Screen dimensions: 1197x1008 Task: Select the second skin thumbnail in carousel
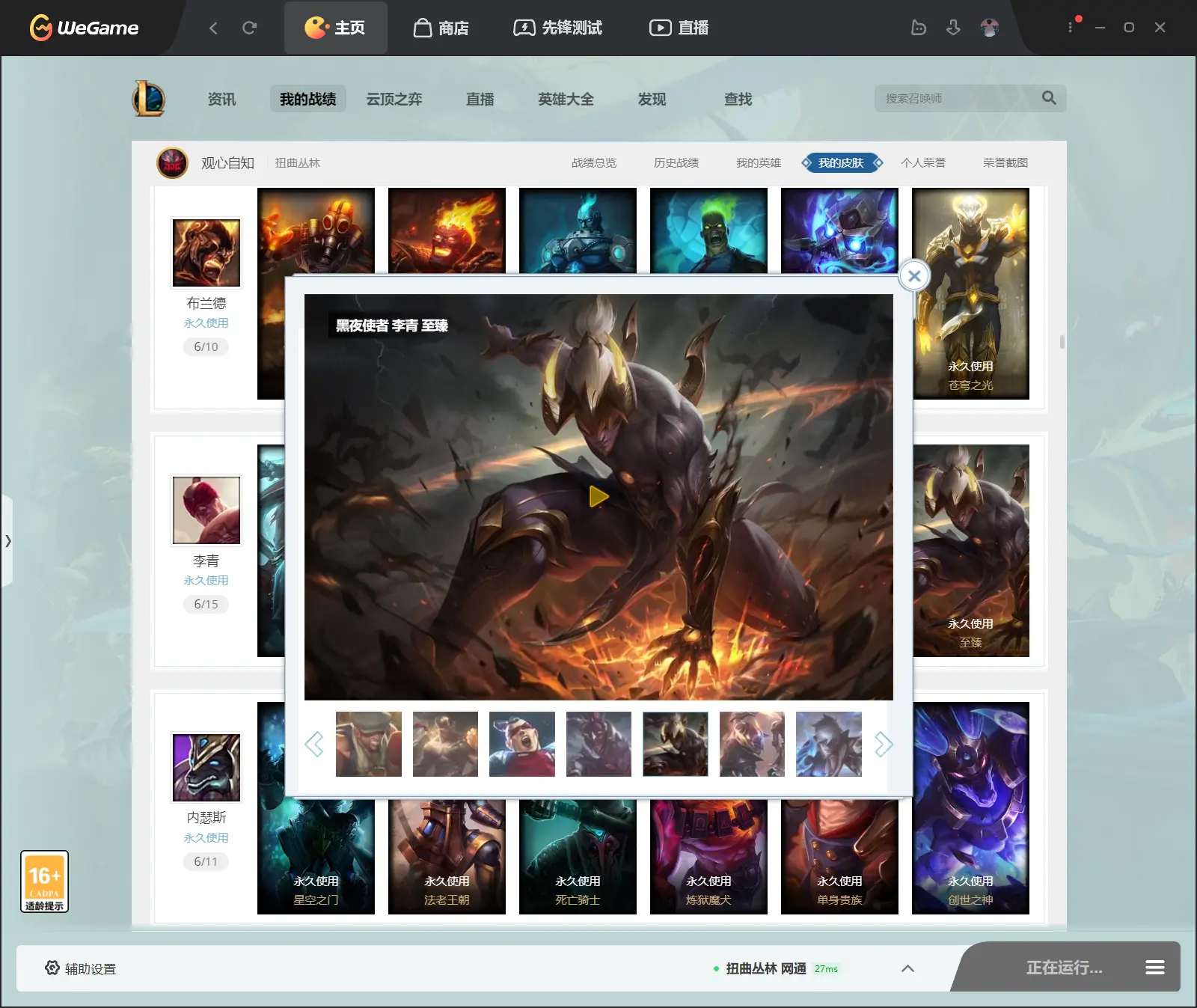(x=445, y=744)
